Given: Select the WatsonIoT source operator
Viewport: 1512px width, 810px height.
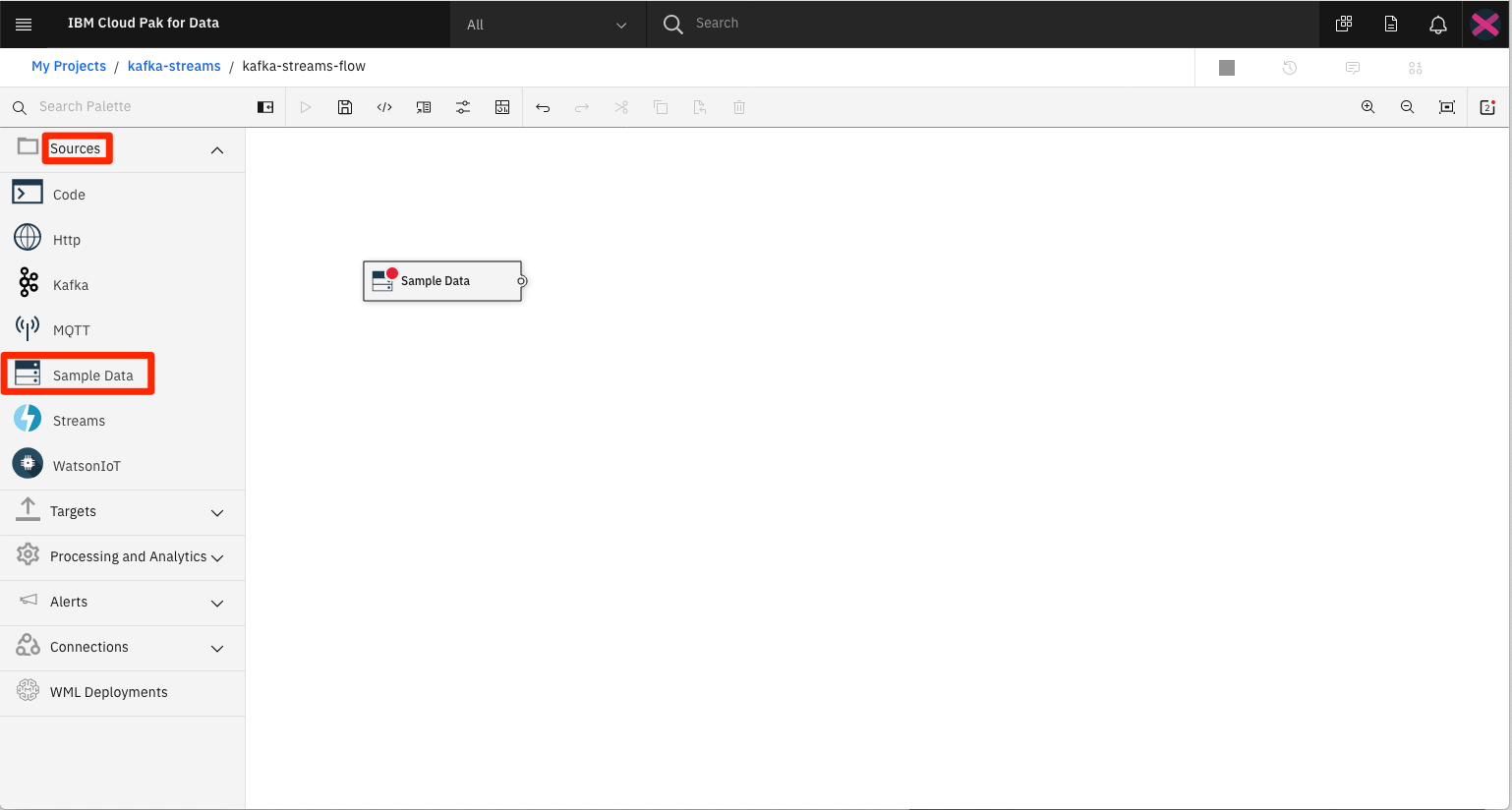Looking at the screenshot, I should [x=123, y=466].
